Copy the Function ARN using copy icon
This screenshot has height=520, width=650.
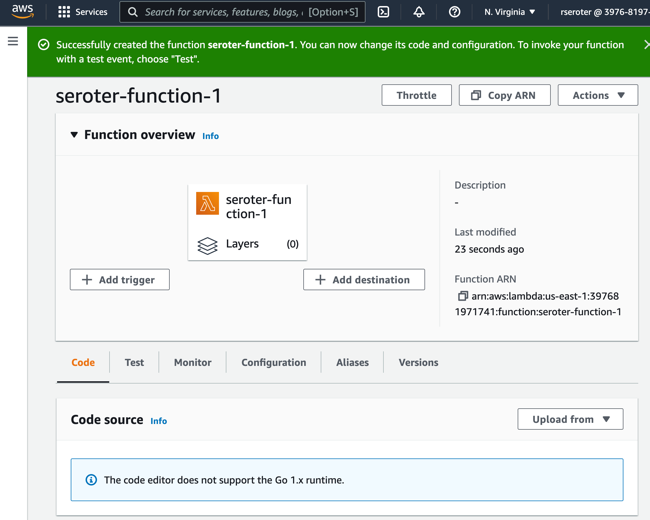(462, 297)
